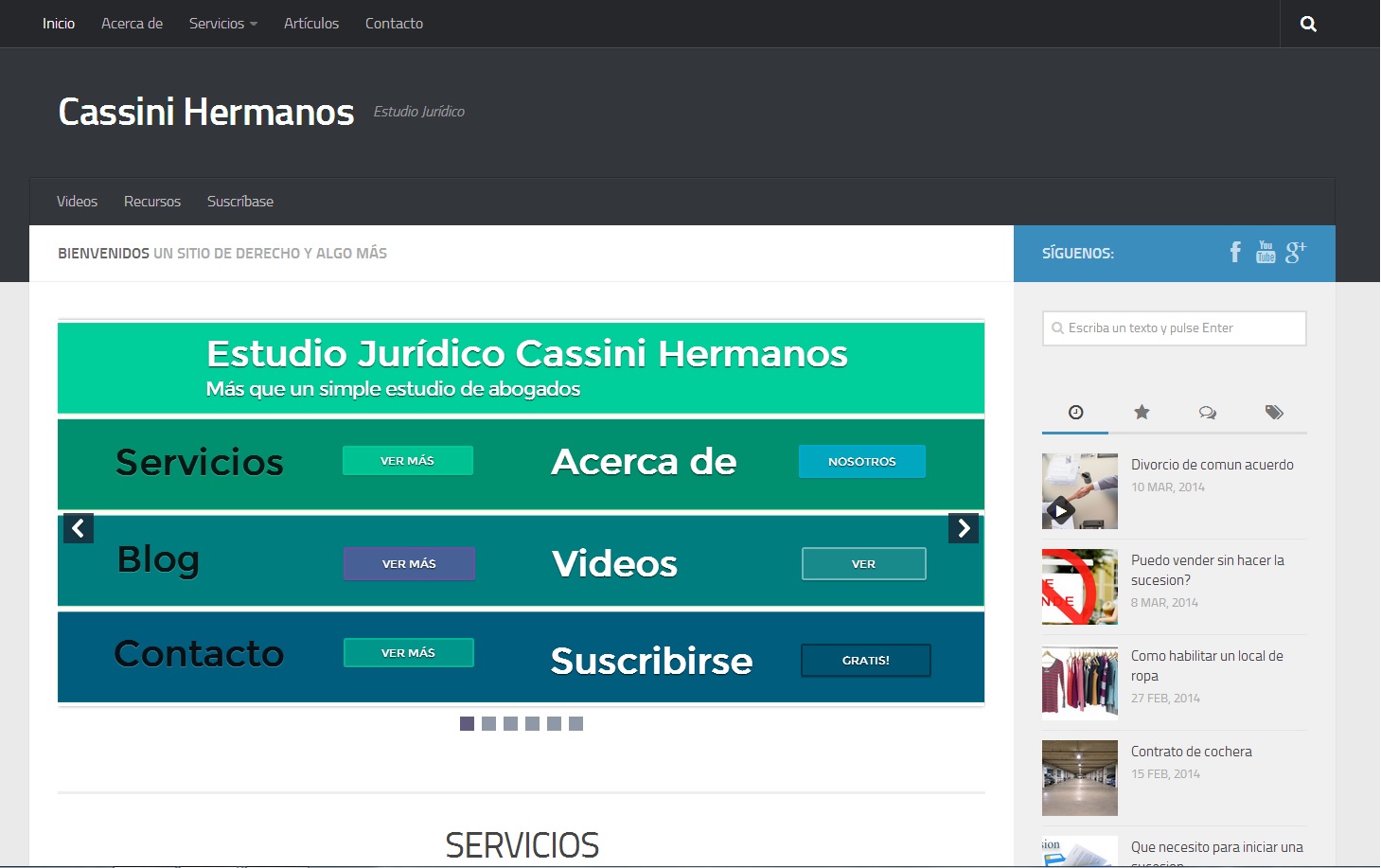Select sixth slider pagination square

pos(575,723)
